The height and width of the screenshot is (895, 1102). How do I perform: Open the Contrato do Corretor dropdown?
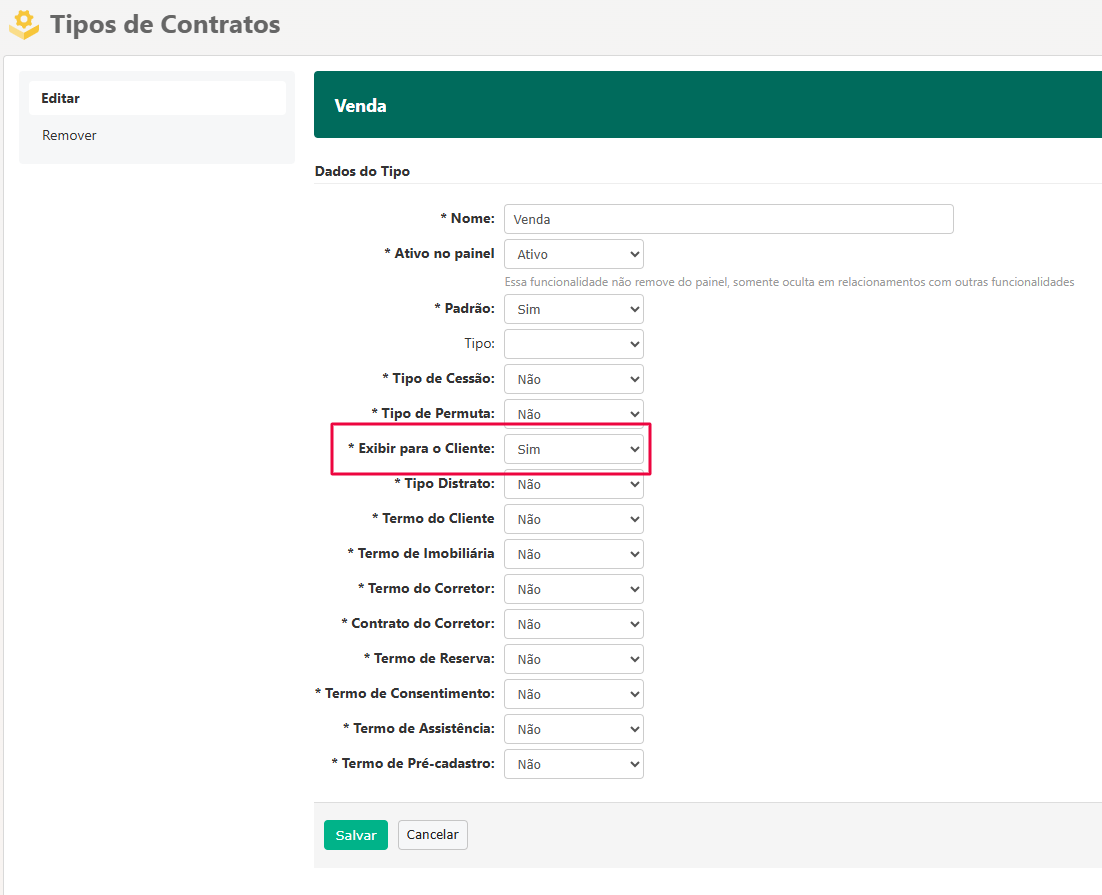(573, 624)
